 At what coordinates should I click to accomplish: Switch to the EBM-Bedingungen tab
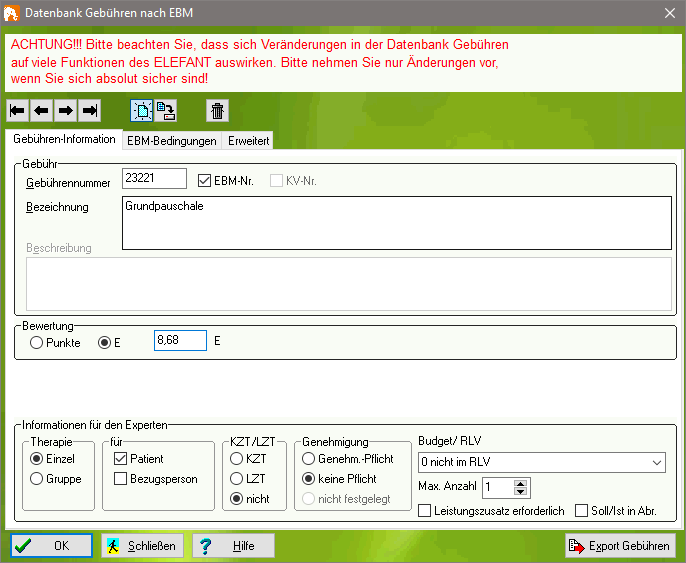pos(172,141)
